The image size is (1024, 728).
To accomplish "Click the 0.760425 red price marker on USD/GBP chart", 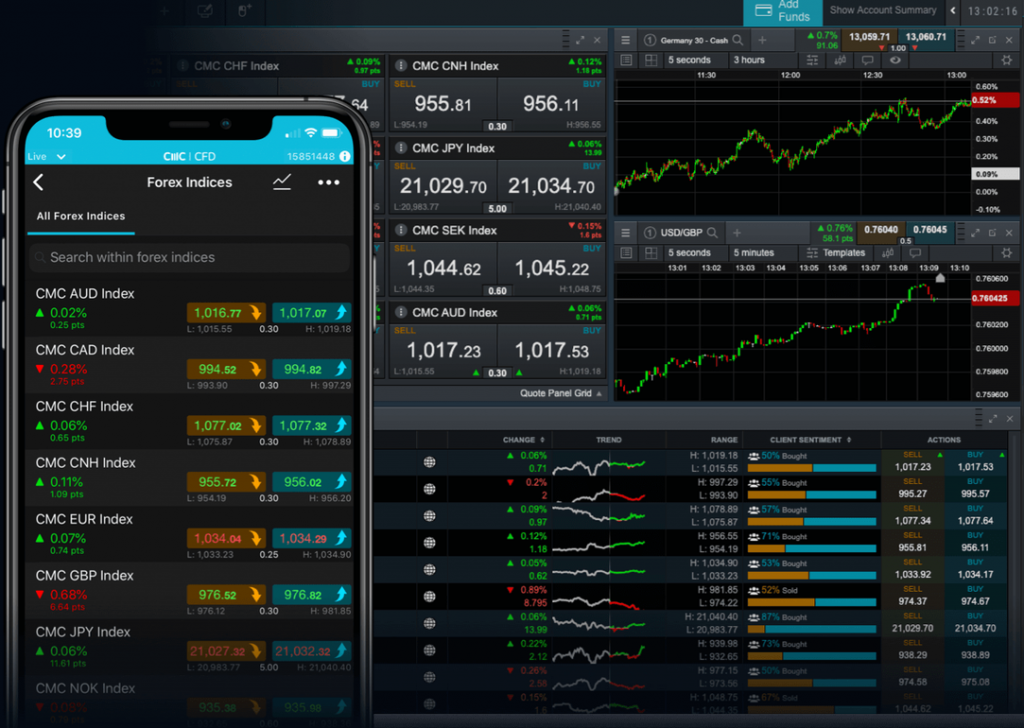I will tap(995, 298).
